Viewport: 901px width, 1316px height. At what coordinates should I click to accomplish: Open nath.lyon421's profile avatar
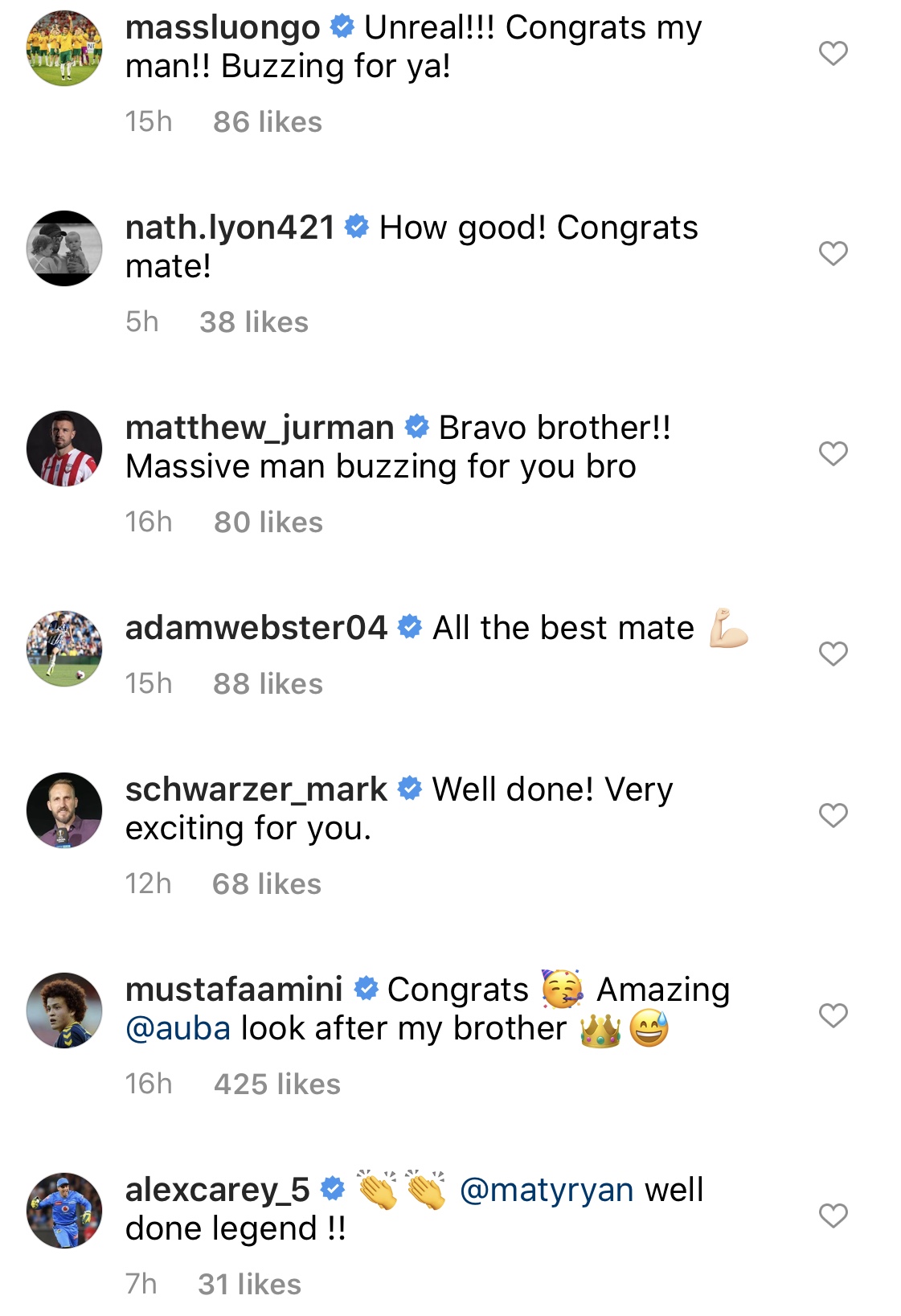coord(64,248)
